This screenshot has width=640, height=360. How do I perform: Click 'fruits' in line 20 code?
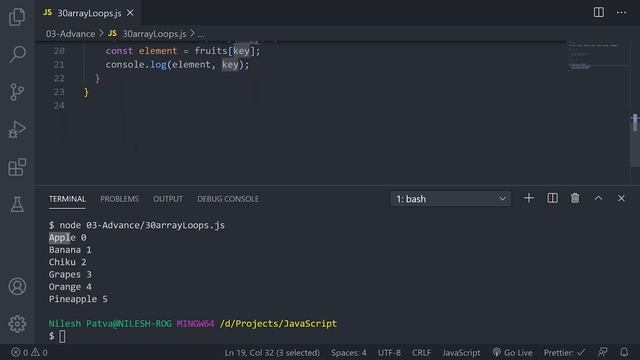tap(211, 51)
